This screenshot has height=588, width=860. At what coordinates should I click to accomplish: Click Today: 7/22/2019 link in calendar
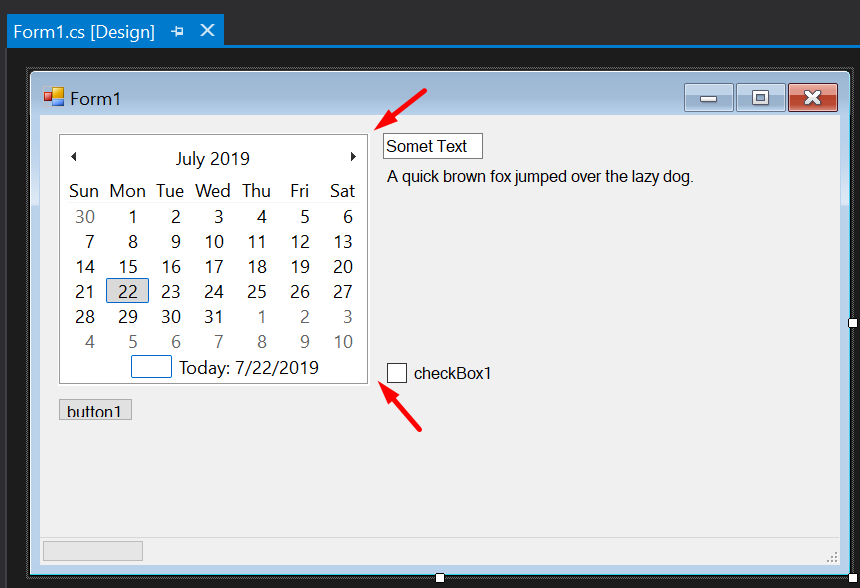tap(248, 368)
